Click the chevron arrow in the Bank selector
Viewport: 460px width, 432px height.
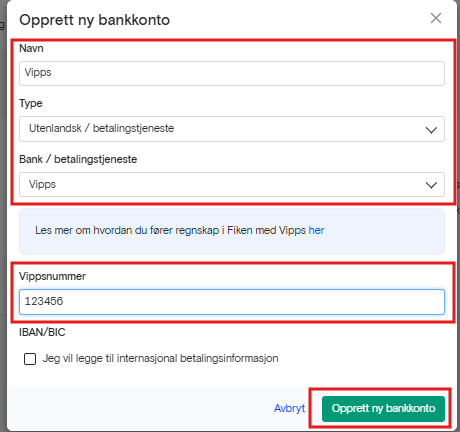tap(431, 185)
